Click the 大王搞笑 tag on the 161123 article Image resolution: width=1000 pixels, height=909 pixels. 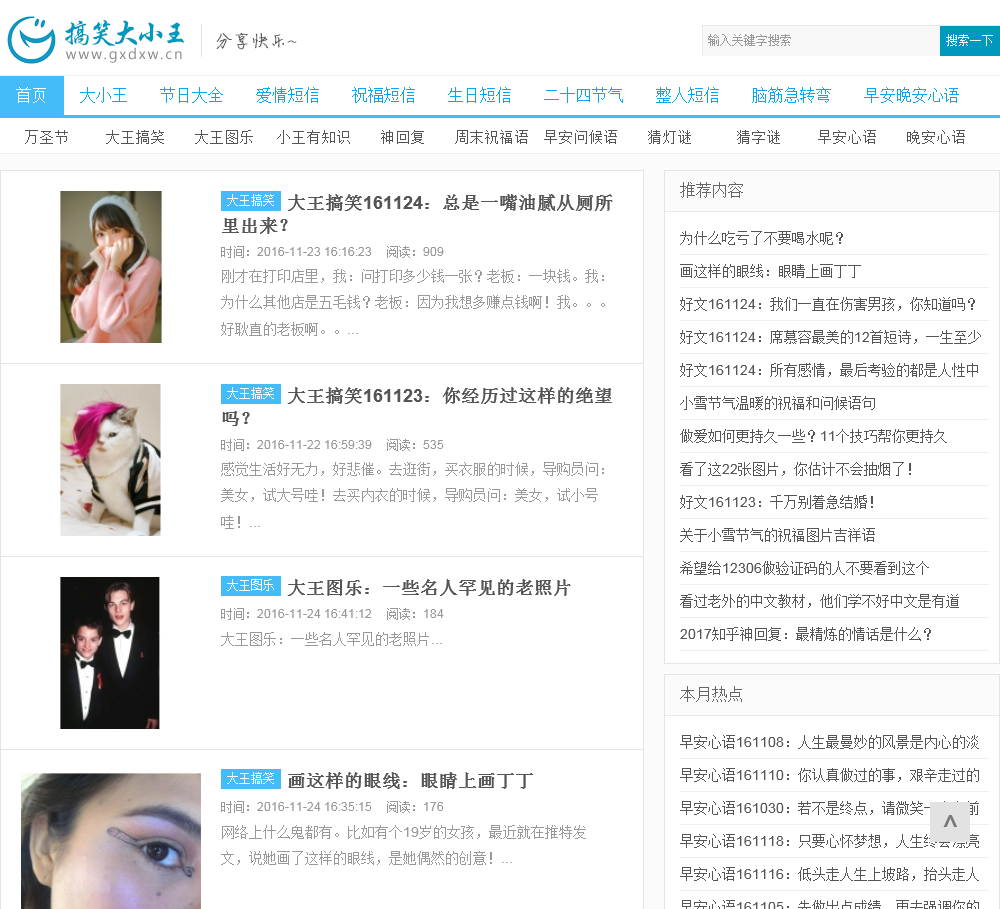click(251, 394)
